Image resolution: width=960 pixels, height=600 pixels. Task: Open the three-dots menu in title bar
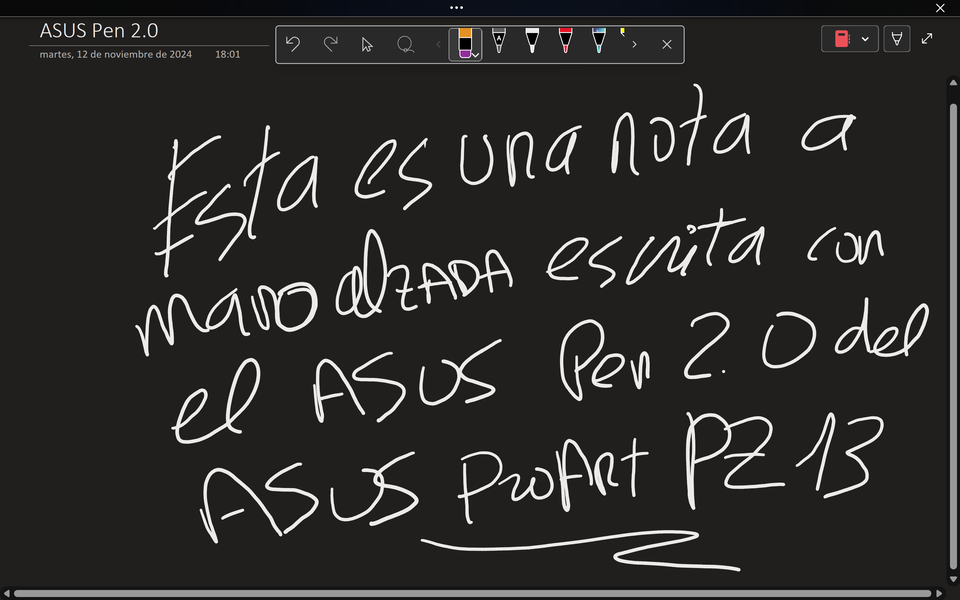click(456, 8)
